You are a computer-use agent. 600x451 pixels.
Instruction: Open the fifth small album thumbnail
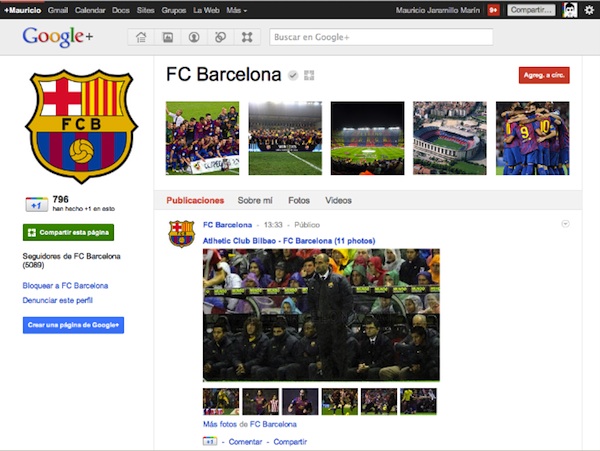[x=379, y=402]
